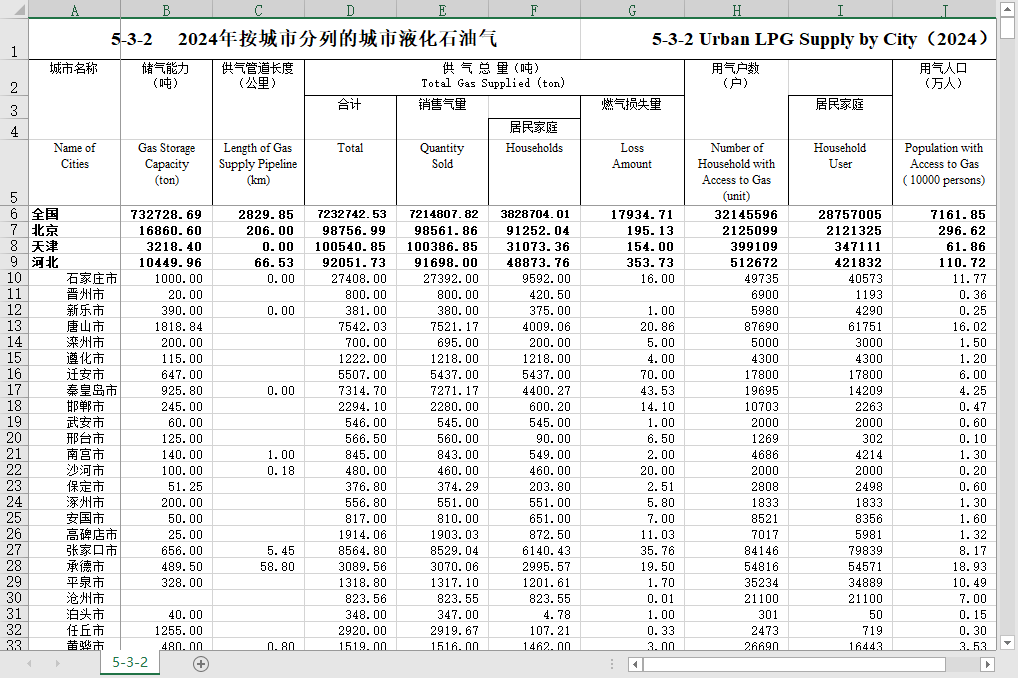The image size is (1018, 678).
Task: Click the '供气管道长度' header cell
Action: click(x=258, y=75)
